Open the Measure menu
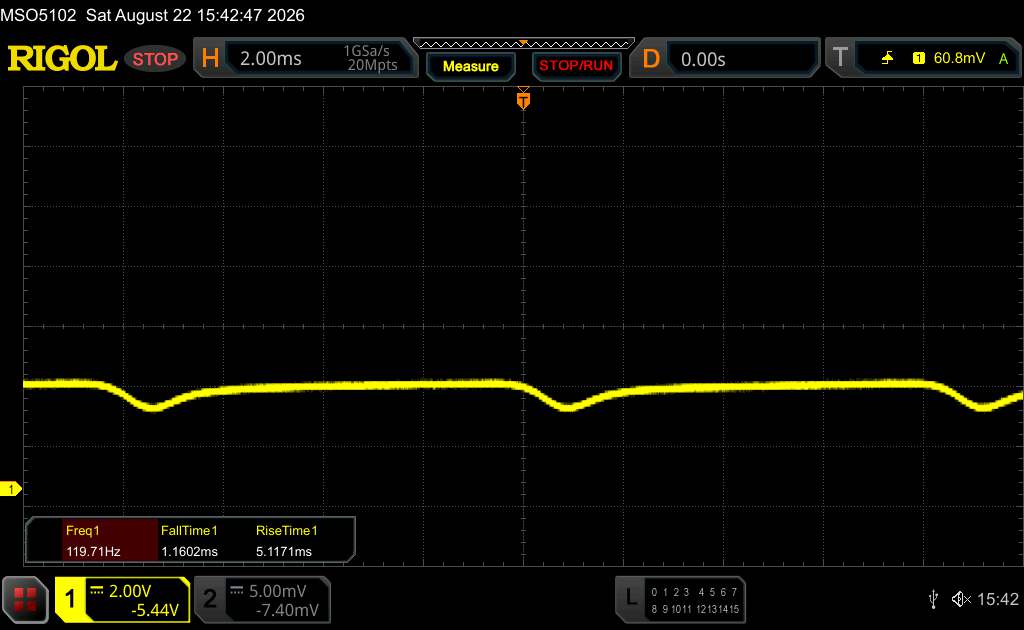This screenshot has height=630, width=1024. tap(470, 66)
